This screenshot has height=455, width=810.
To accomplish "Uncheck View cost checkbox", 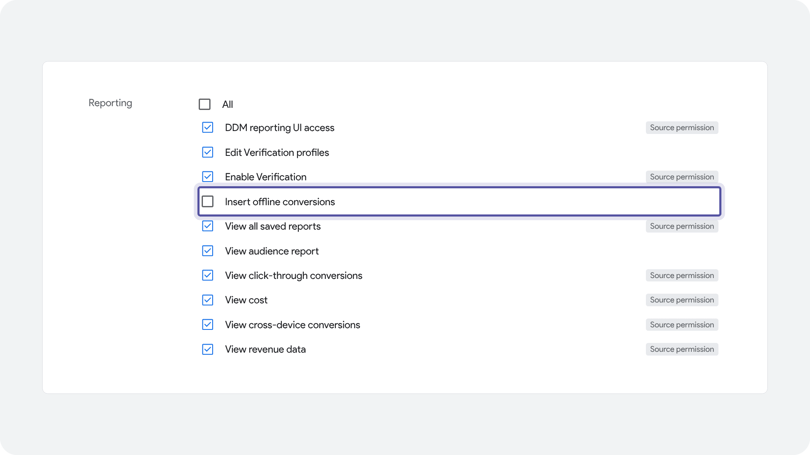I will click(x=208, y=300).
